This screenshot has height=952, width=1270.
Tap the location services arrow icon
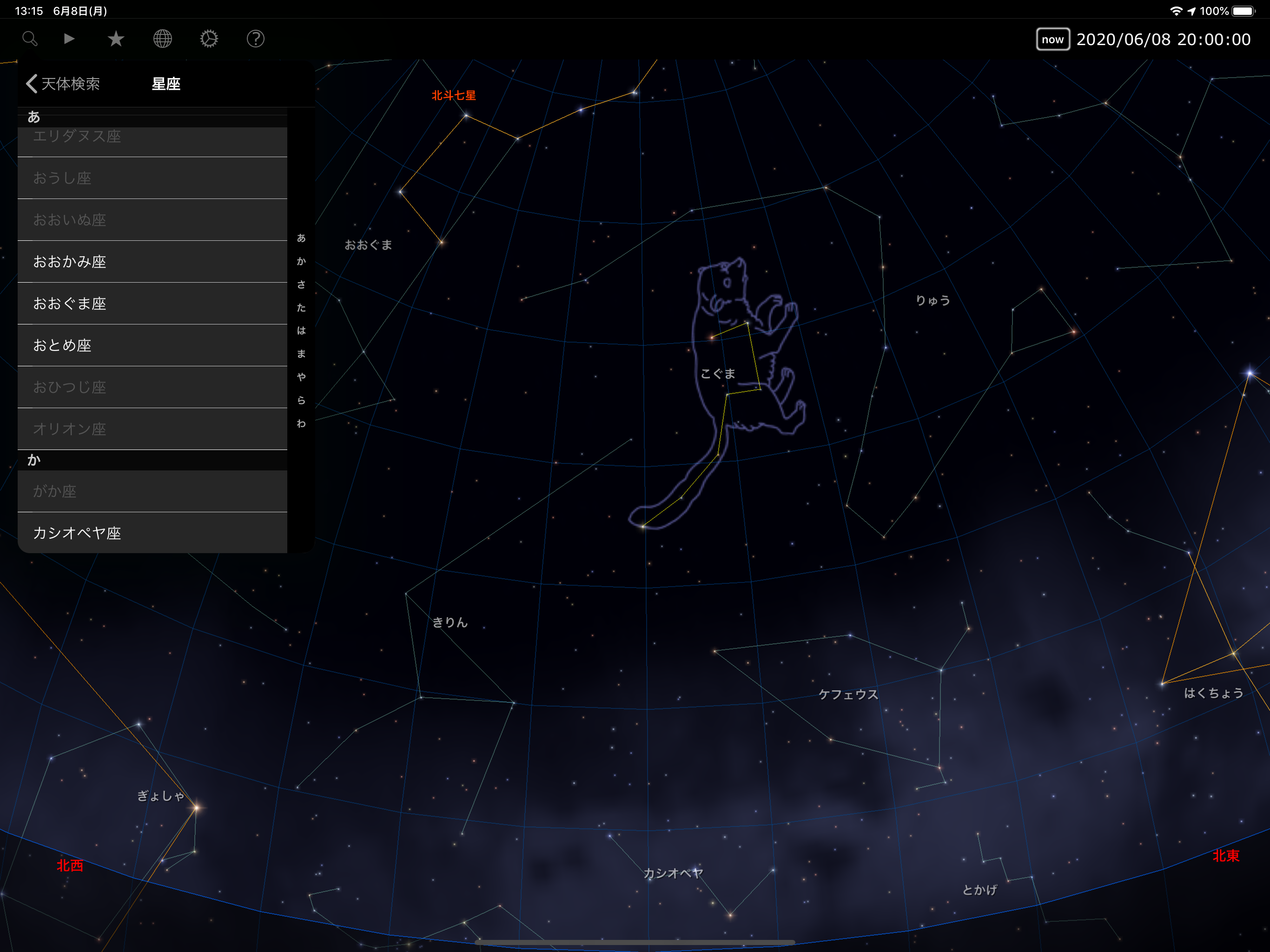tap(1191, 11)
